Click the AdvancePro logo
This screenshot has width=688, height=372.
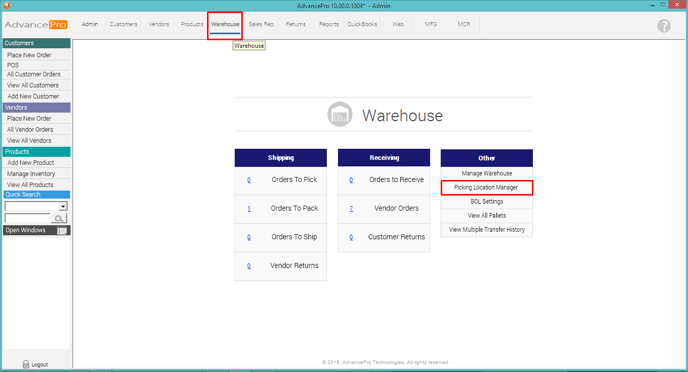[x=36, y=25]
